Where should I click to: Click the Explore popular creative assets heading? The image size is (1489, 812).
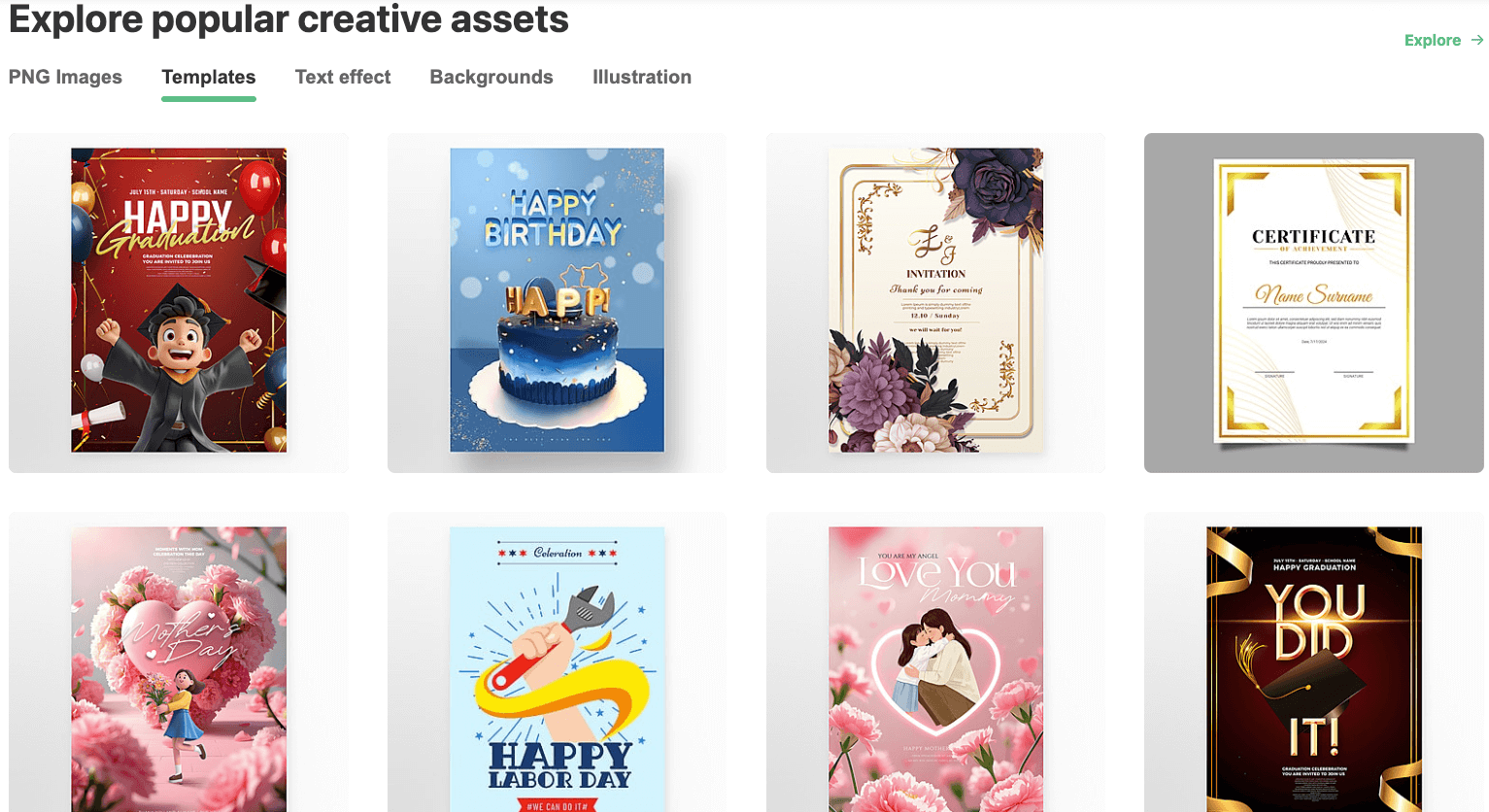pyautogui.click(x=288, y=19)
